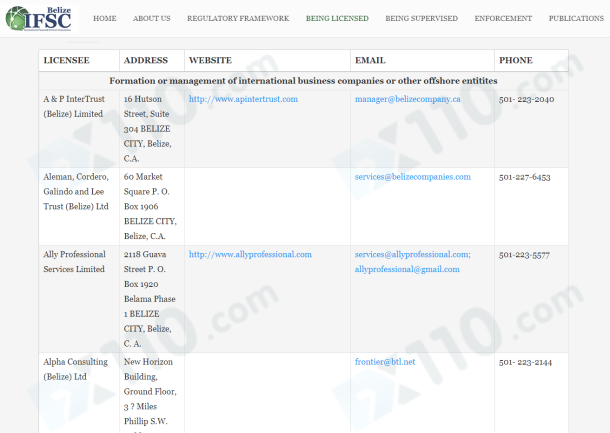Select Alpha Consulting (Belize) Ltd name
Screen dimensions: 610x433
point(75,369)
